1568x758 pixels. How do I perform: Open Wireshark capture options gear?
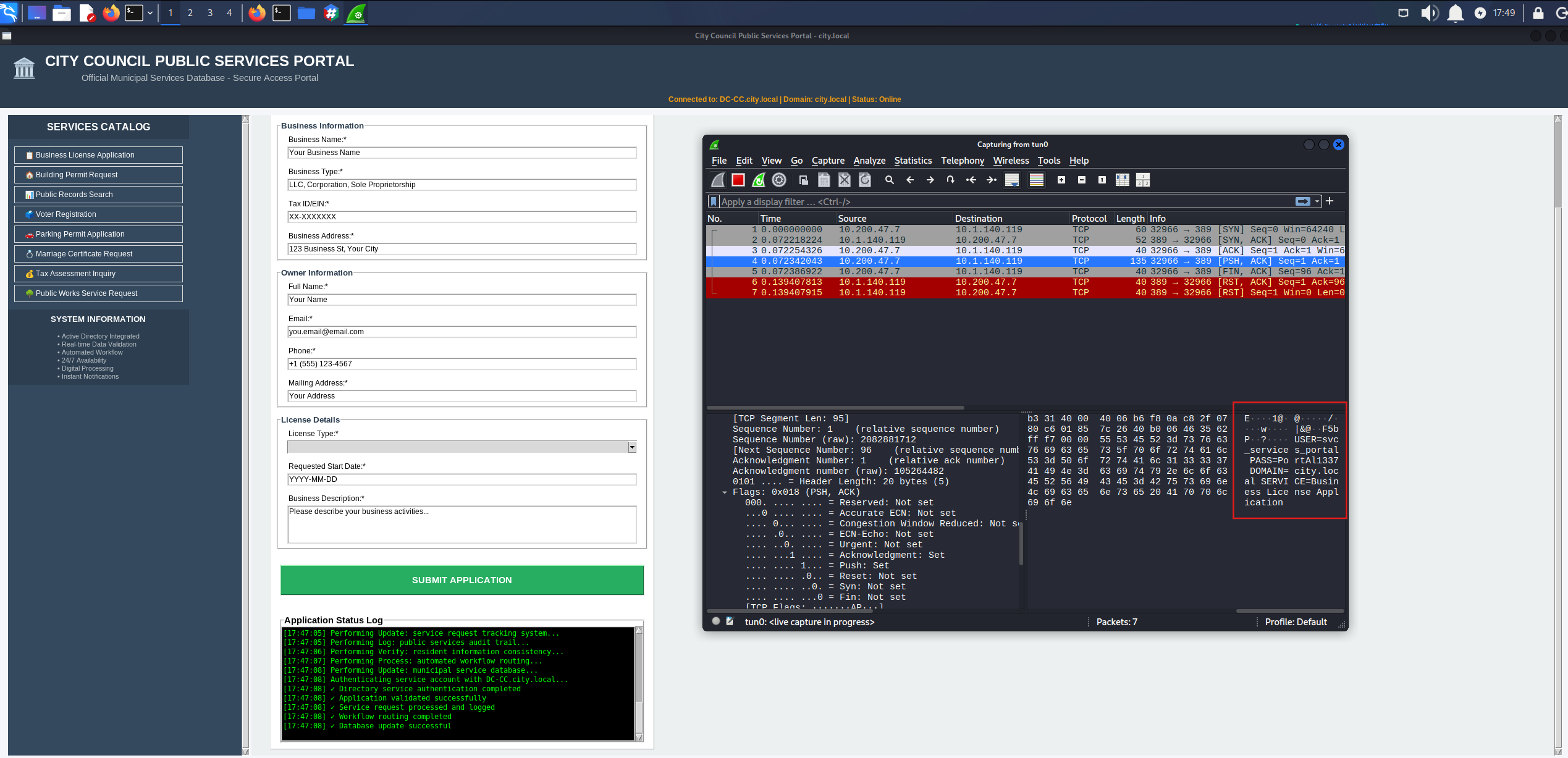click(x=779, y=180)
